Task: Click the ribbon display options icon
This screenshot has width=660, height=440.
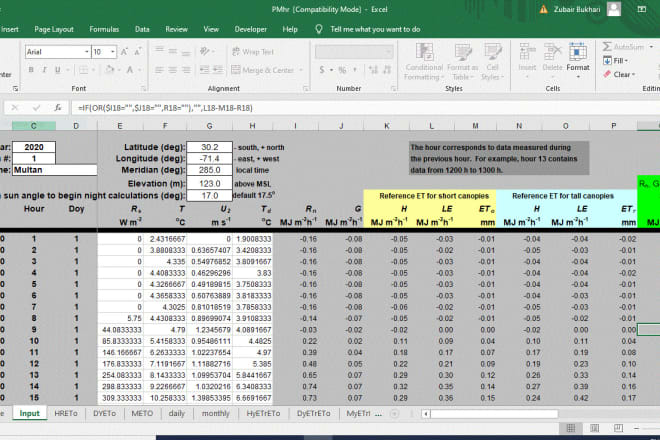Action: tap(641, 9)
